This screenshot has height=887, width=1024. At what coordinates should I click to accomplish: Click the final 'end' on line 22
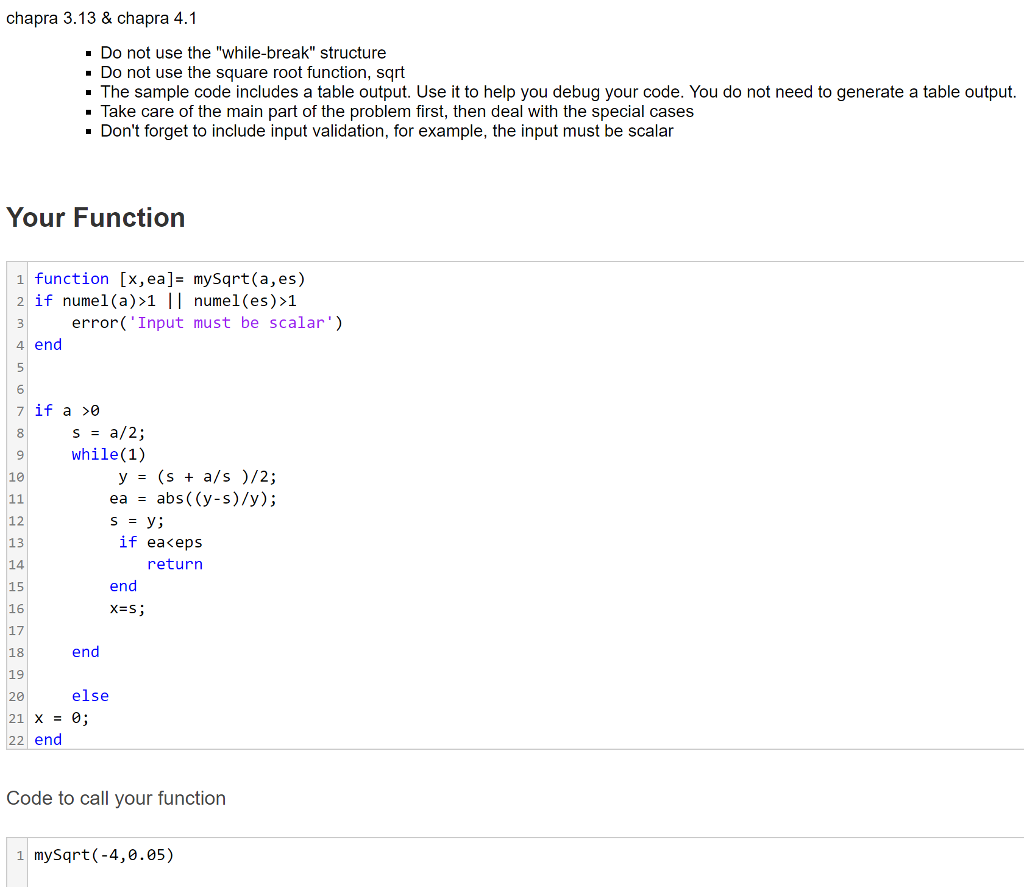pos(47,739)
